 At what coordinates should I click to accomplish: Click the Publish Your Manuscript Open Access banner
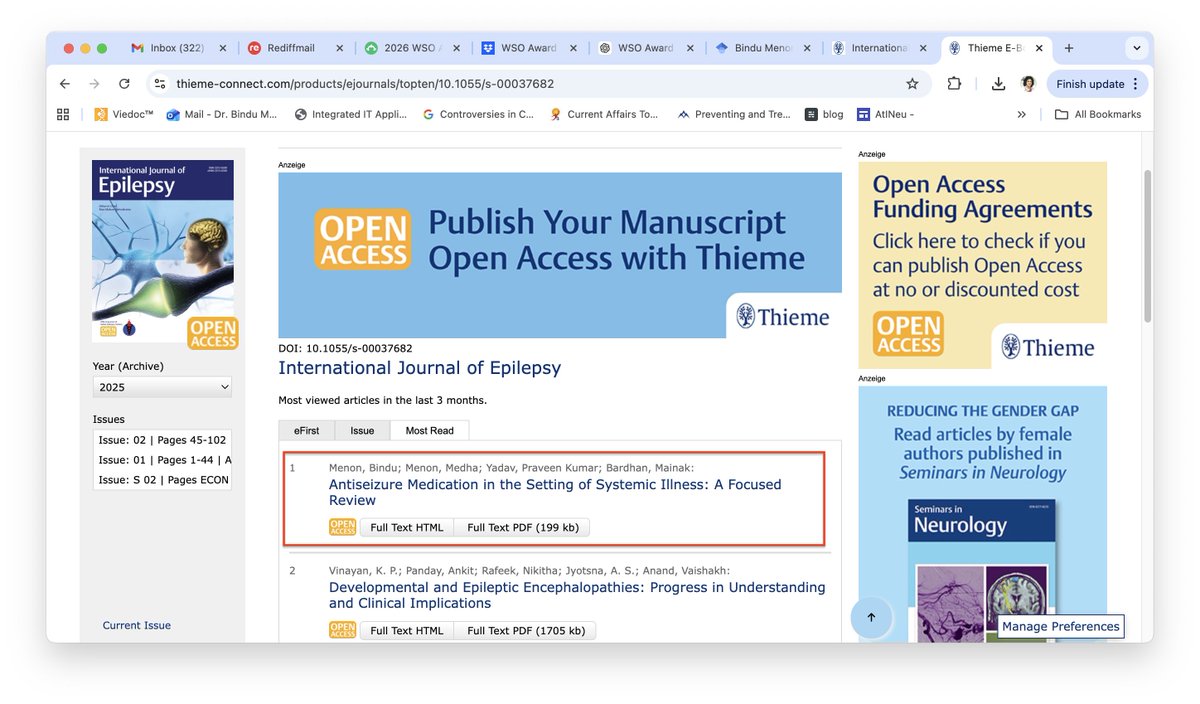[x=560, y=255]
